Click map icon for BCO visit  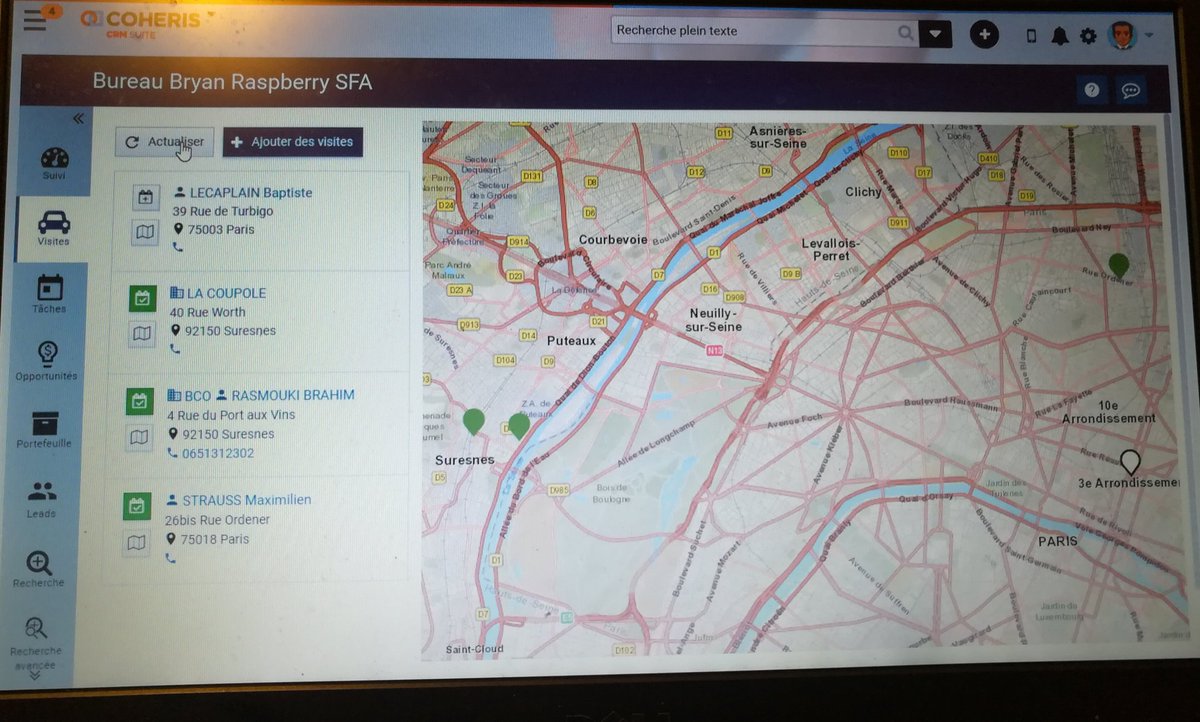click(x=139, y=437)
